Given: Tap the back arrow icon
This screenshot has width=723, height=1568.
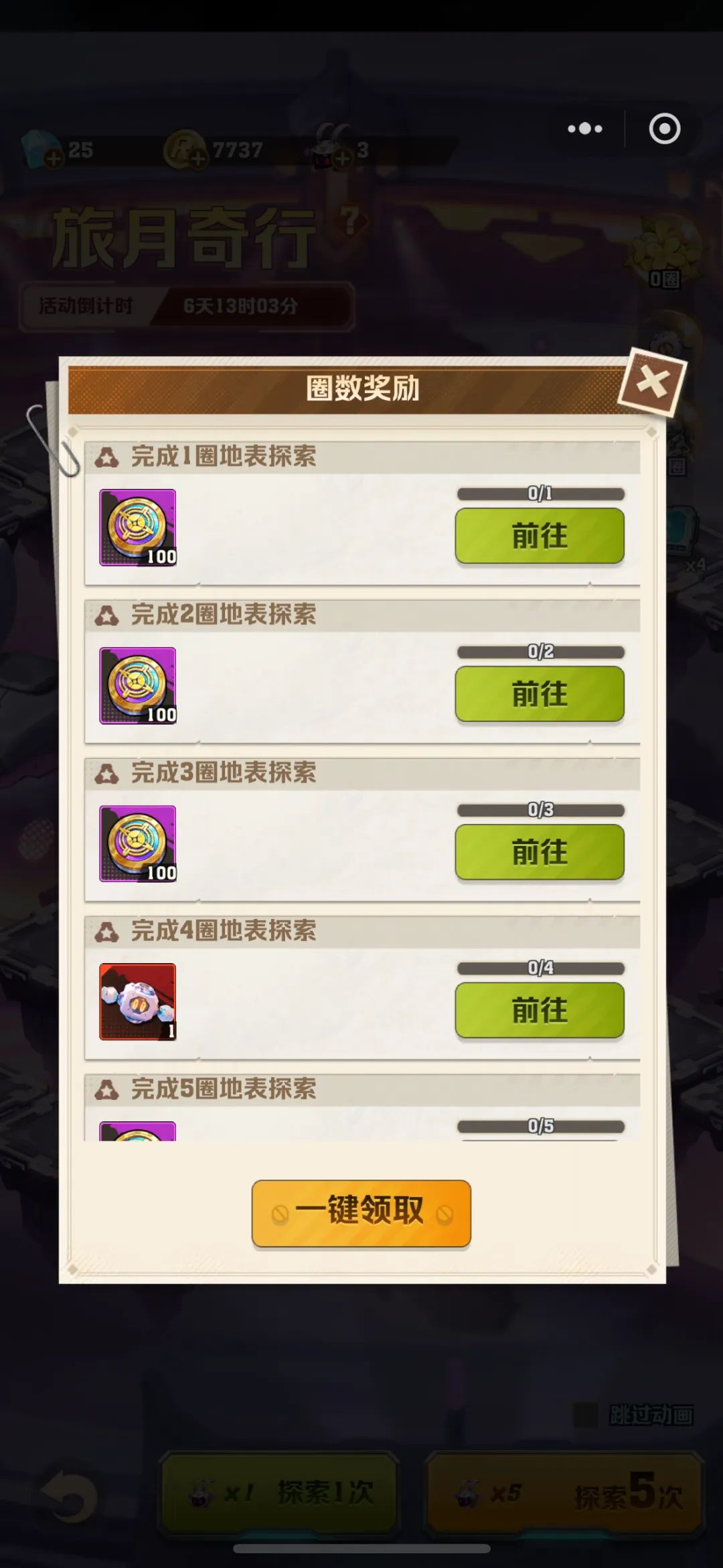Looking at the screenshot, I should click(x=69, y=1495).
